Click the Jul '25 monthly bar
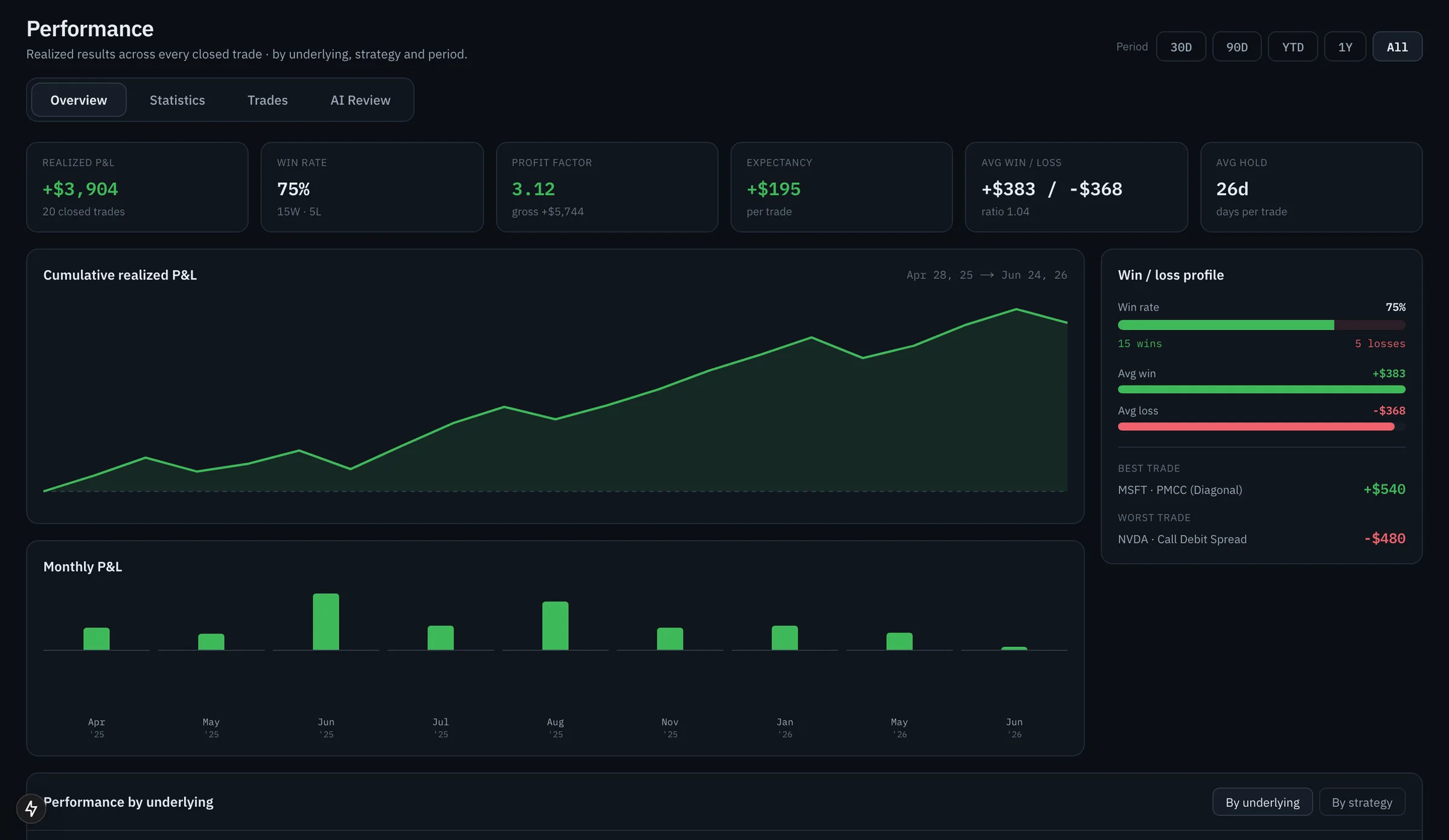 [x=441, y=638]
